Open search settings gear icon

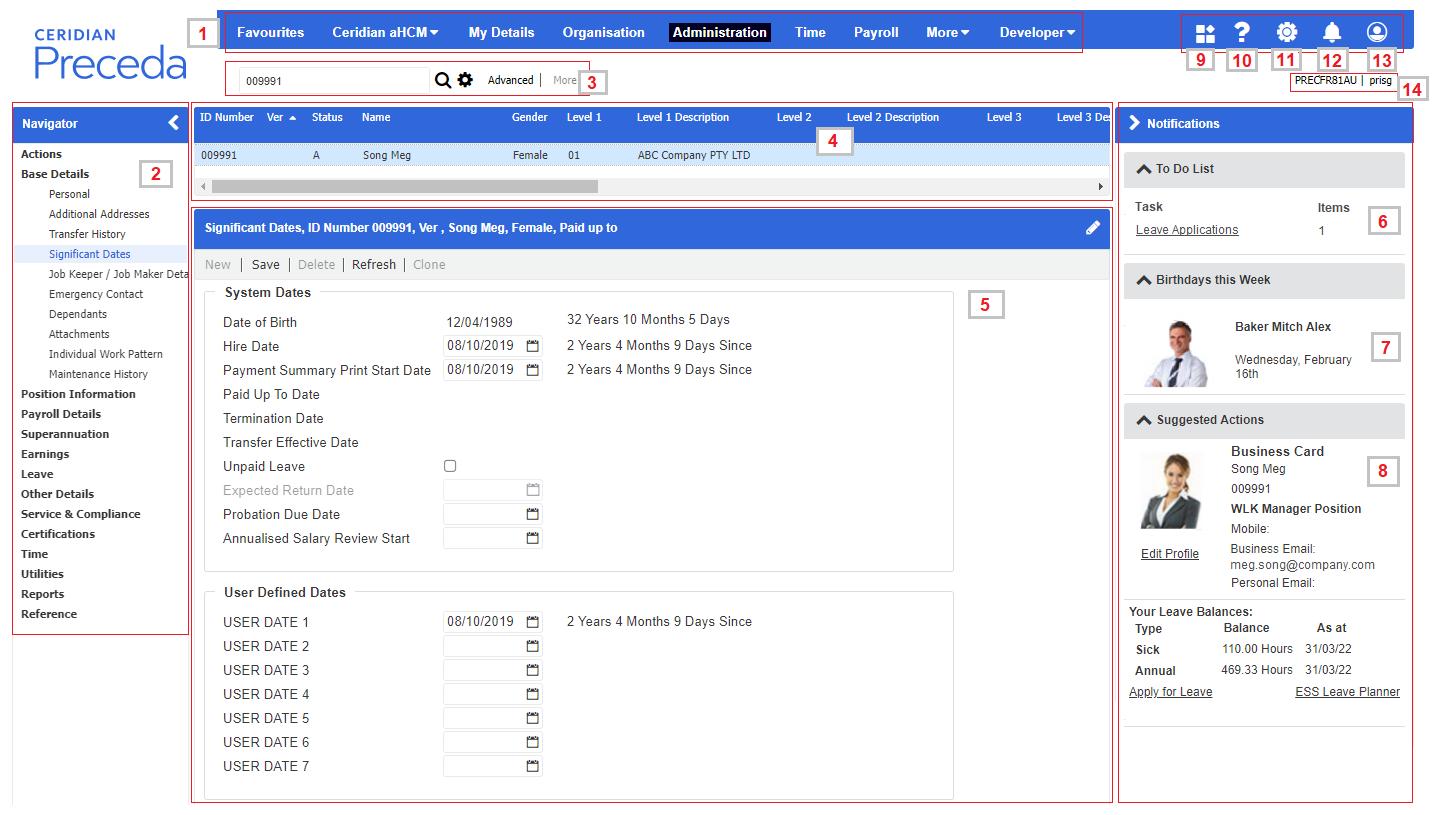(x=465, y=80)
